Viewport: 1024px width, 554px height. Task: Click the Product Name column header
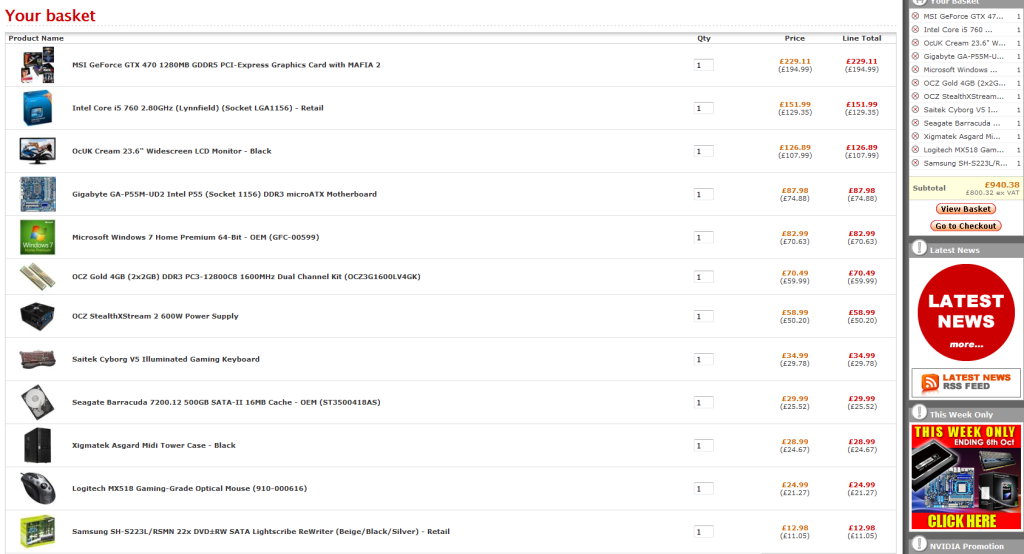point(36,39)
